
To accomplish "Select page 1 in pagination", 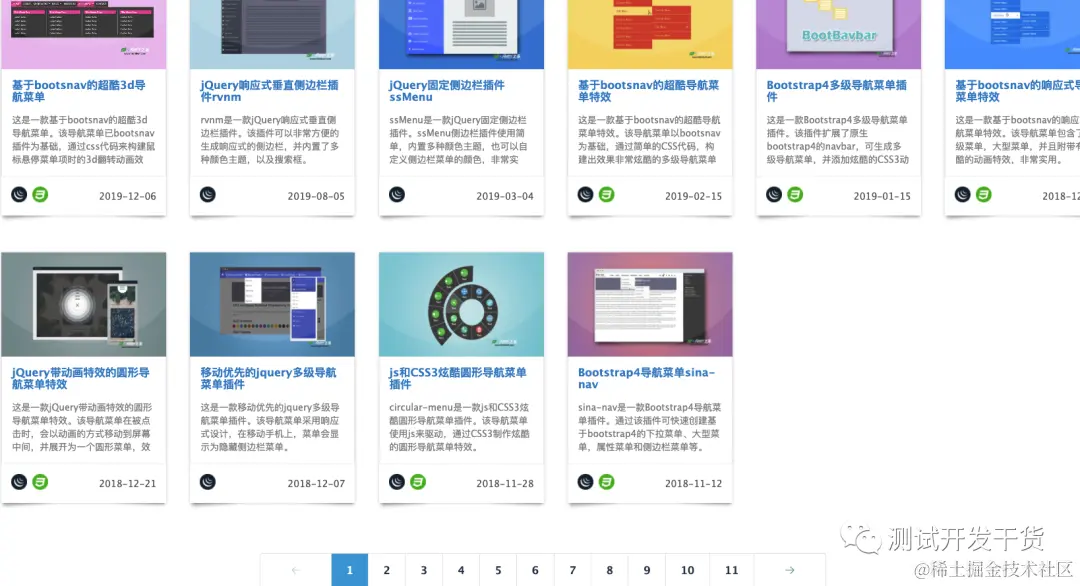I will tap(349, 570).
